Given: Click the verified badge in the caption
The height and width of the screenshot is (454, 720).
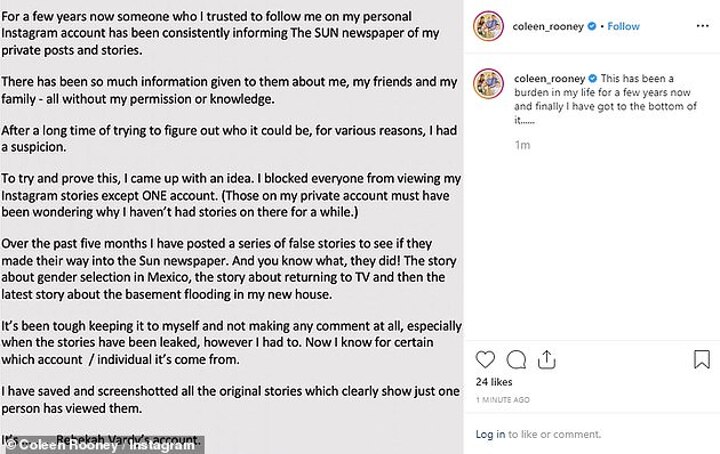Looking at the screenshot, I should [593, 78].
